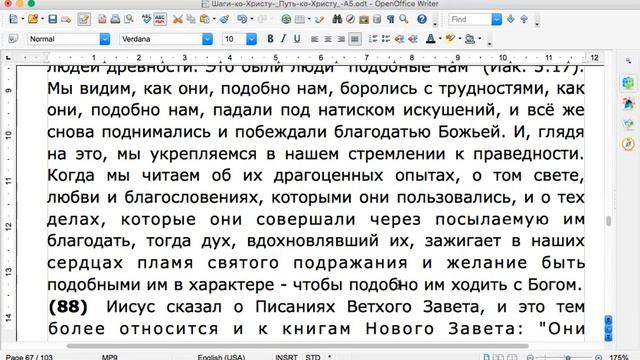Toggle Nonprinting Characters pilcrow
Viewport: 640px width, 360px height.
coord(391,19)
